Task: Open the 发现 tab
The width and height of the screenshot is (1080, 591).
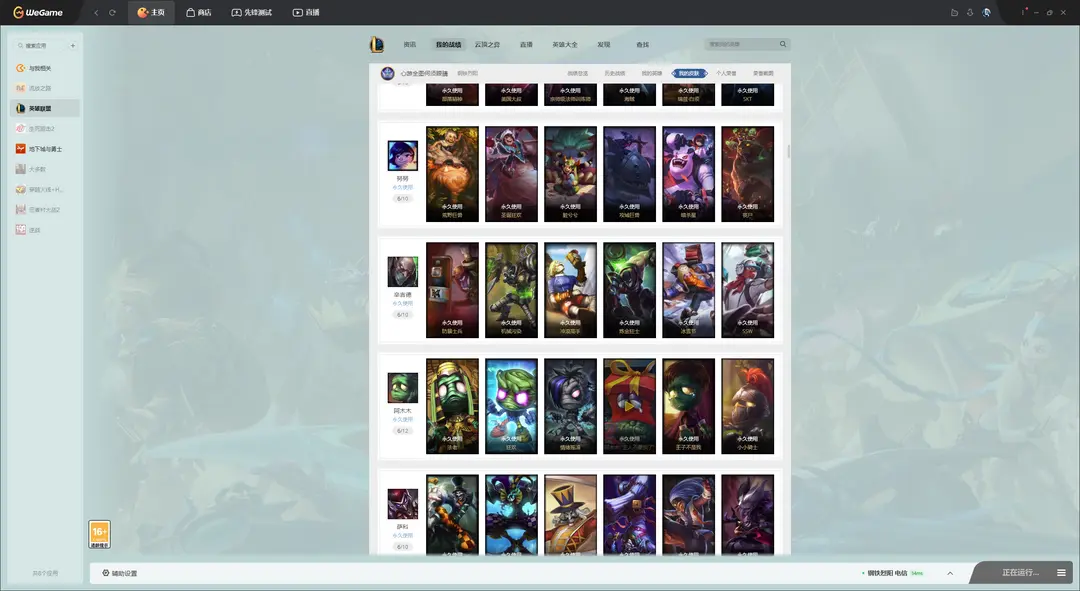Action: coord(604,45)
